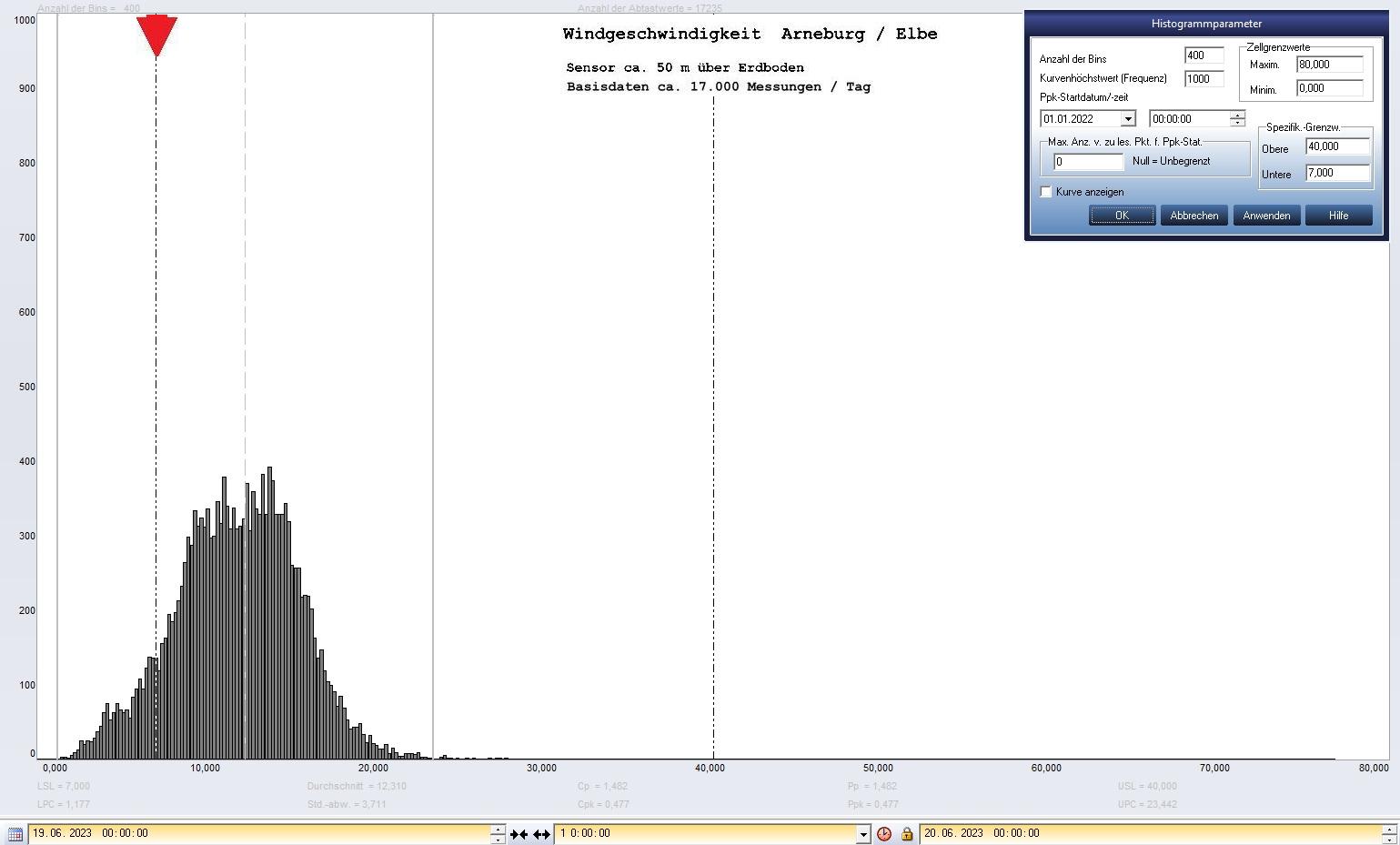Click the Obere specification limit field
Image resolution: width=1400 pixels, height=845 pixels.
tap(1337, 146)
